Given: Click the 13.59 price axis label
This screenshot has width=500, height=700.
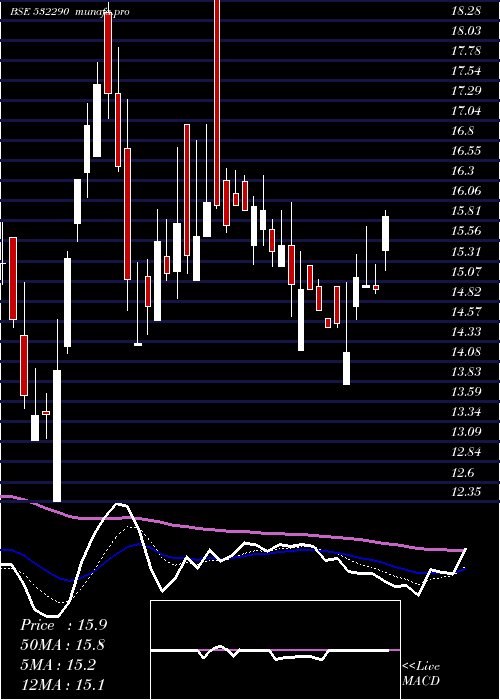Looking at the screenshot, I should (x=466, y=392).
